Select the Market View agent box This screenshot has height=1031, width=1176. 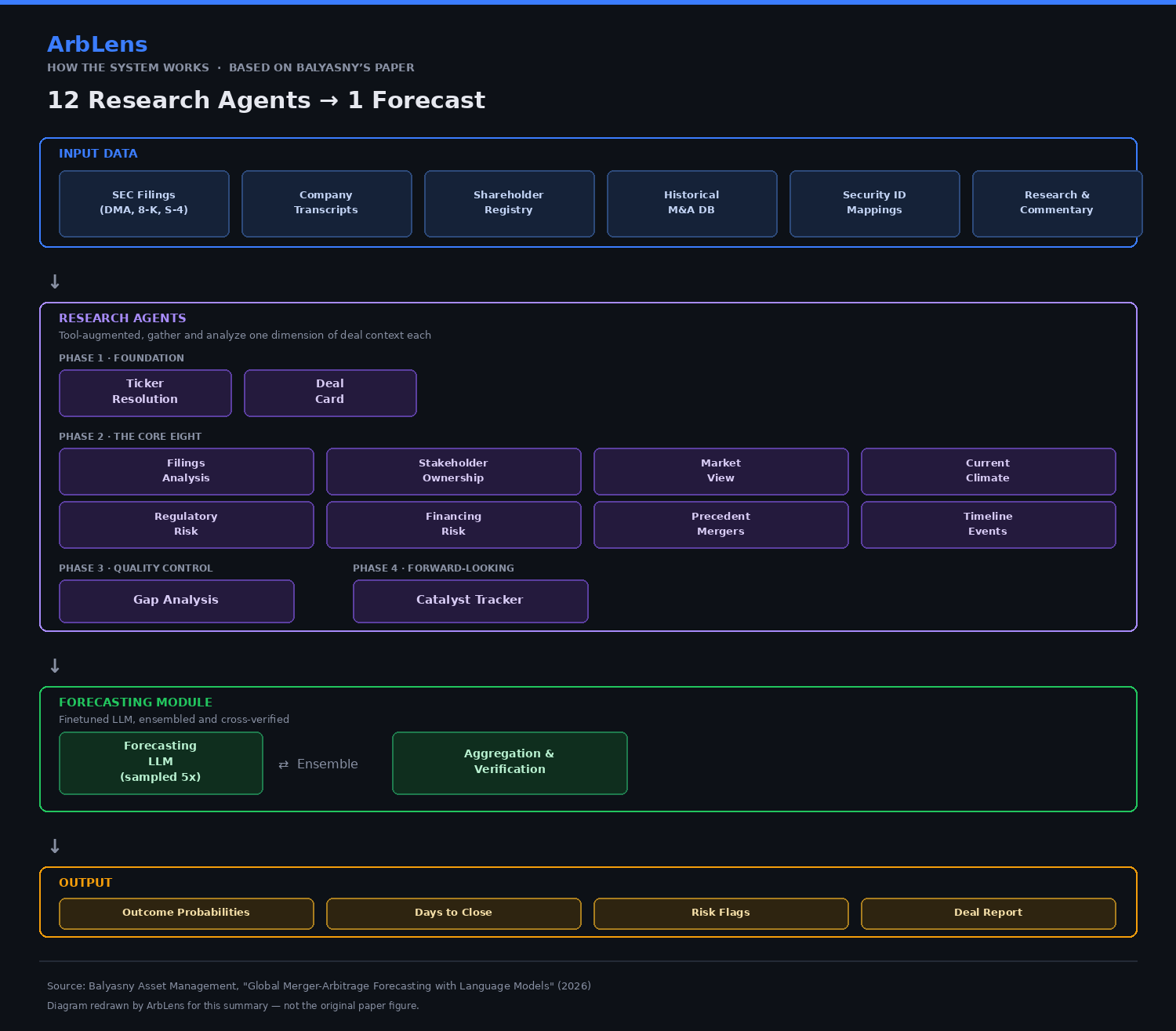721,471
